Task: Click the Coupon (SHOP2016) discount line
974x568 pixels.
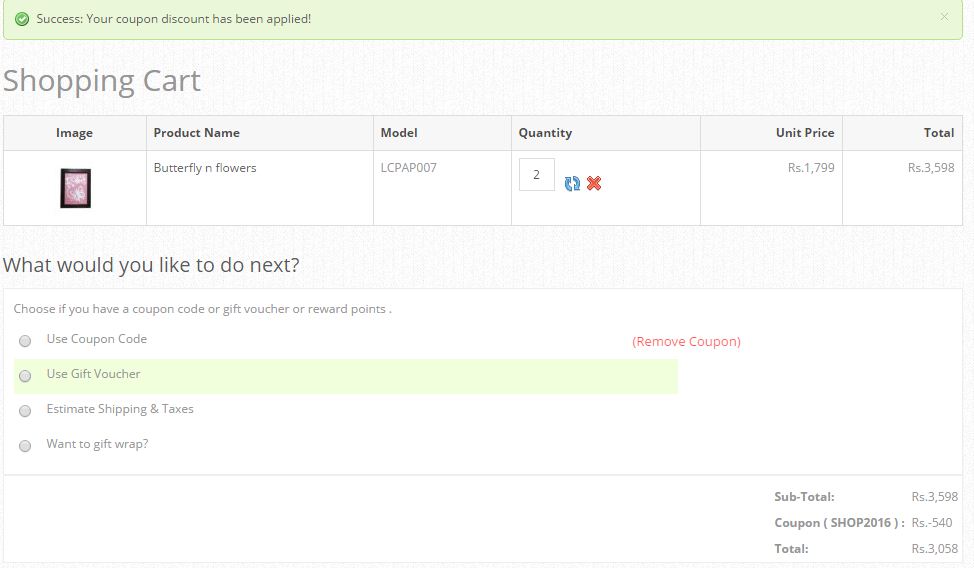Action: coord(839,523)
